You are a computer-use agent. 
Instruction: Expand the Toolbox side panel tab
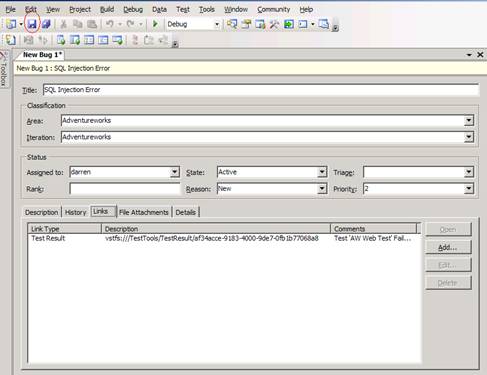tap(4, 69)
